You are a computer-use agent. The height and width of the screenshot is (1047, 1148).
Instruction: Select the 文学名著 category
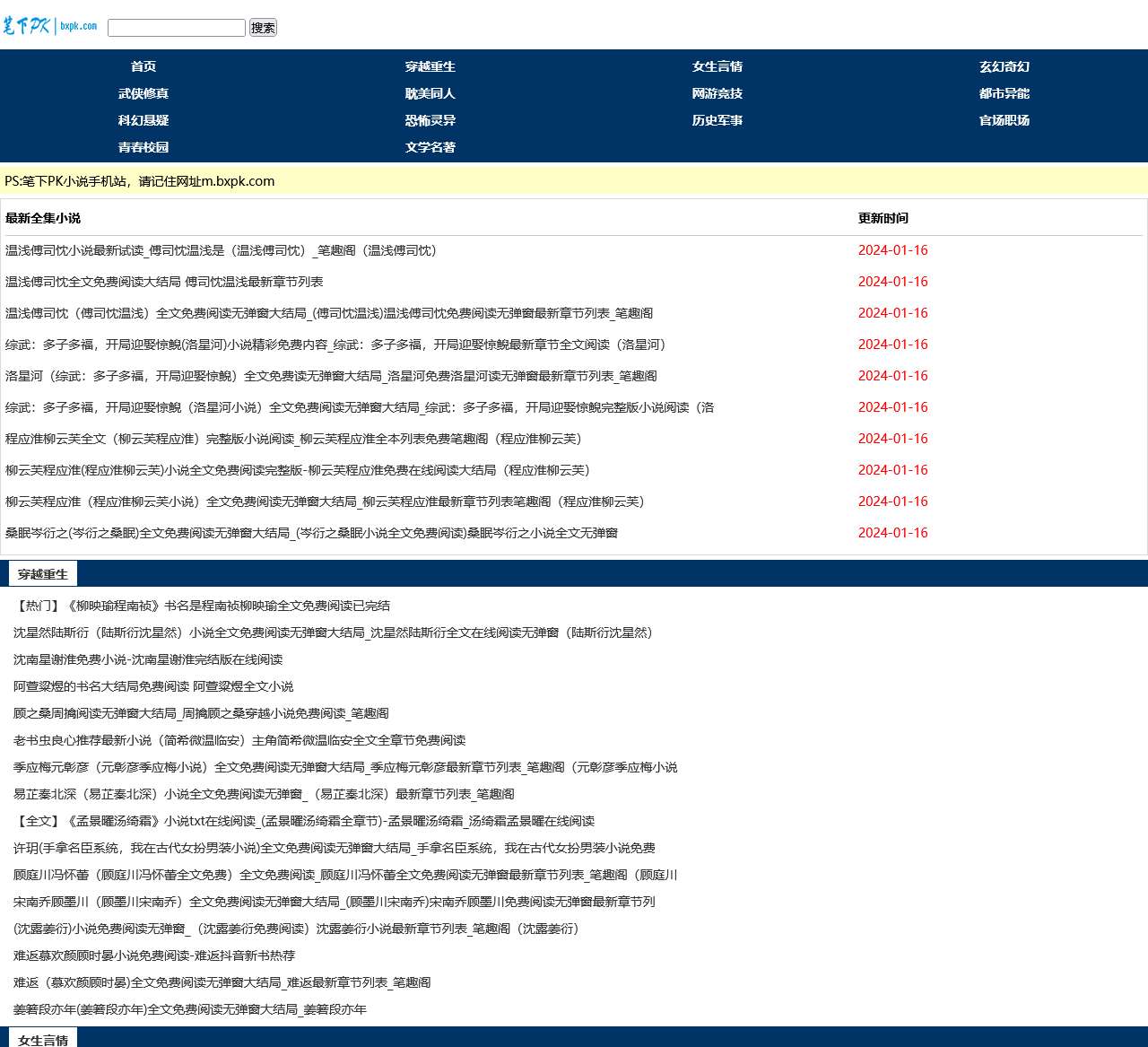click(x=430, y=147)
